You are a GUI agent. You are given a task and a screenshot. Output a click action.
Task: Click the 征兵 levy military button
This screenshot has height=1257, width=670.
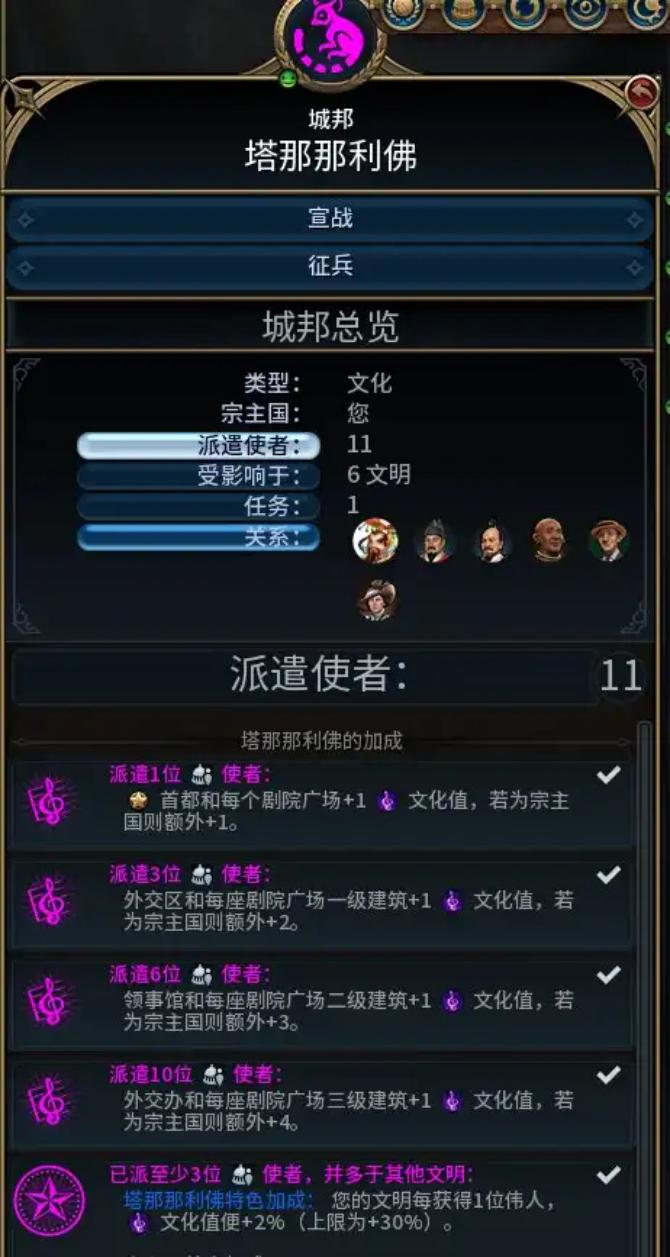[330, 267]
